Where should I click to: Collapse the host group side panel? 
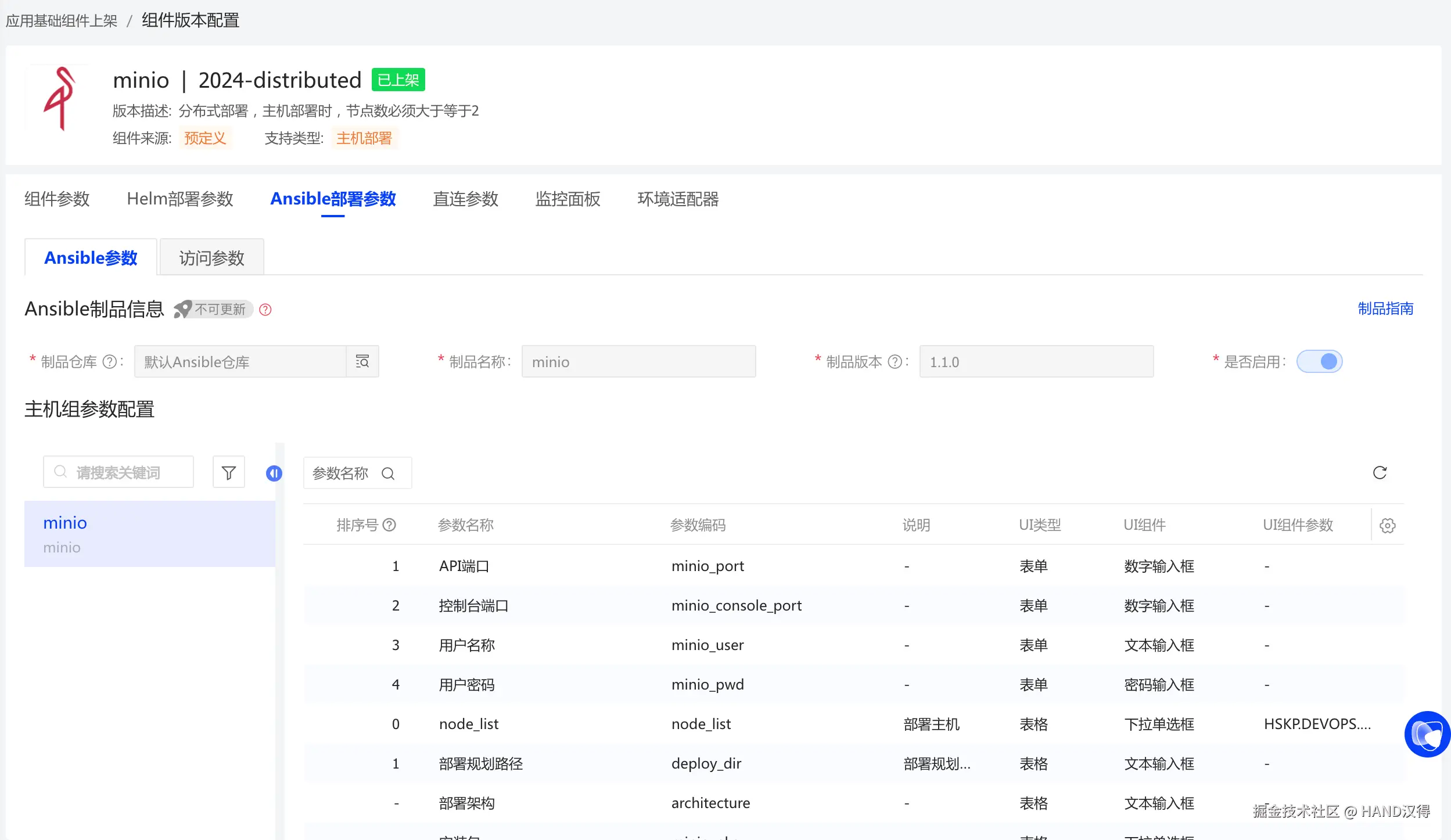coord(274,473)
